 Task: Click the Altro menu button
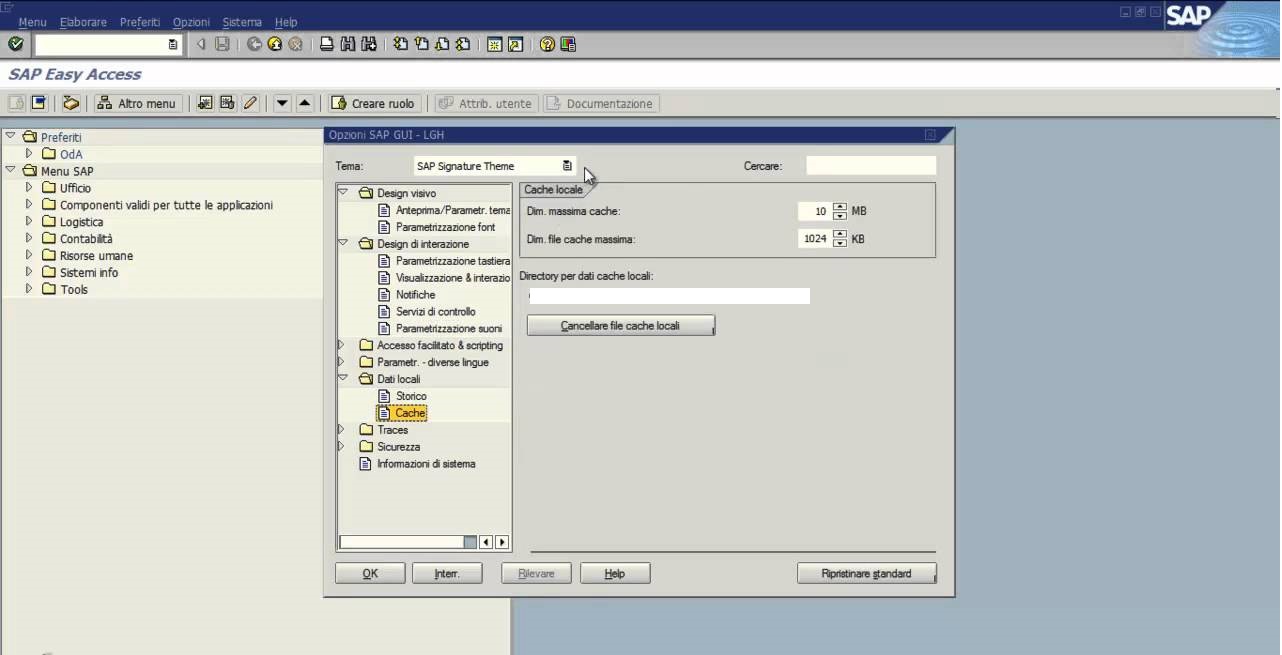click(137, 103)
